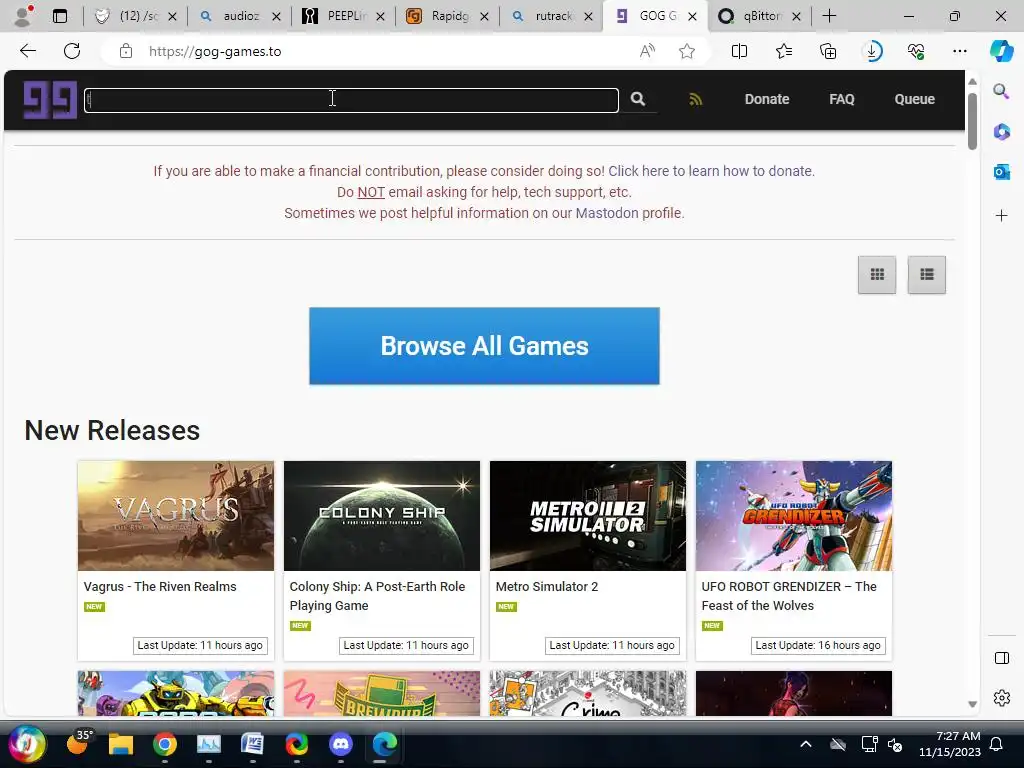Open Outlook in Edge sidebar

1001,172
